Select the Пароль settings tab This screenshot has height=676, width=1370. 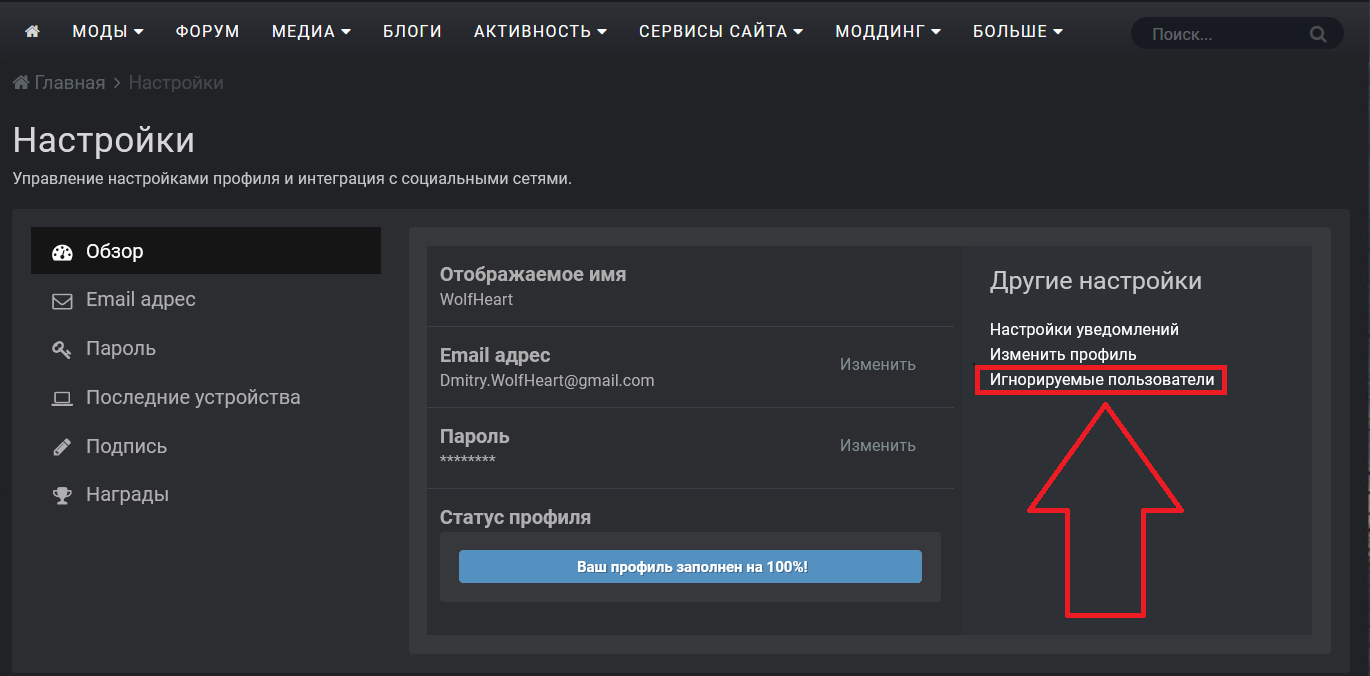click(x=206, y=349)
